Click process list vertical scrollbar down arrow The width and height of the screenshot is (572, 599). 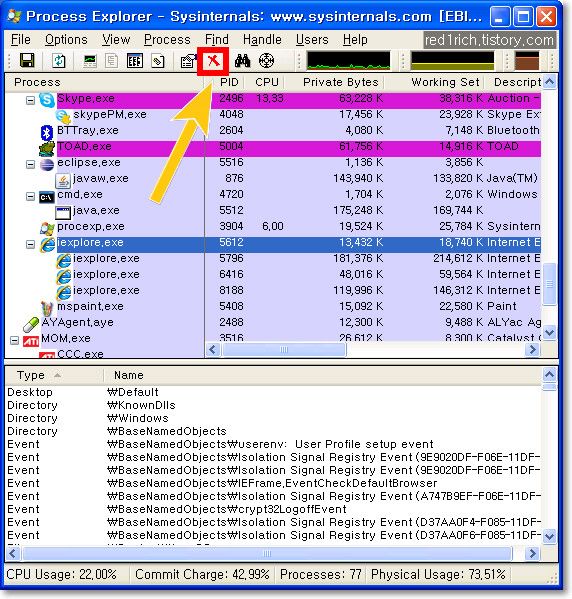click(549, 332)
